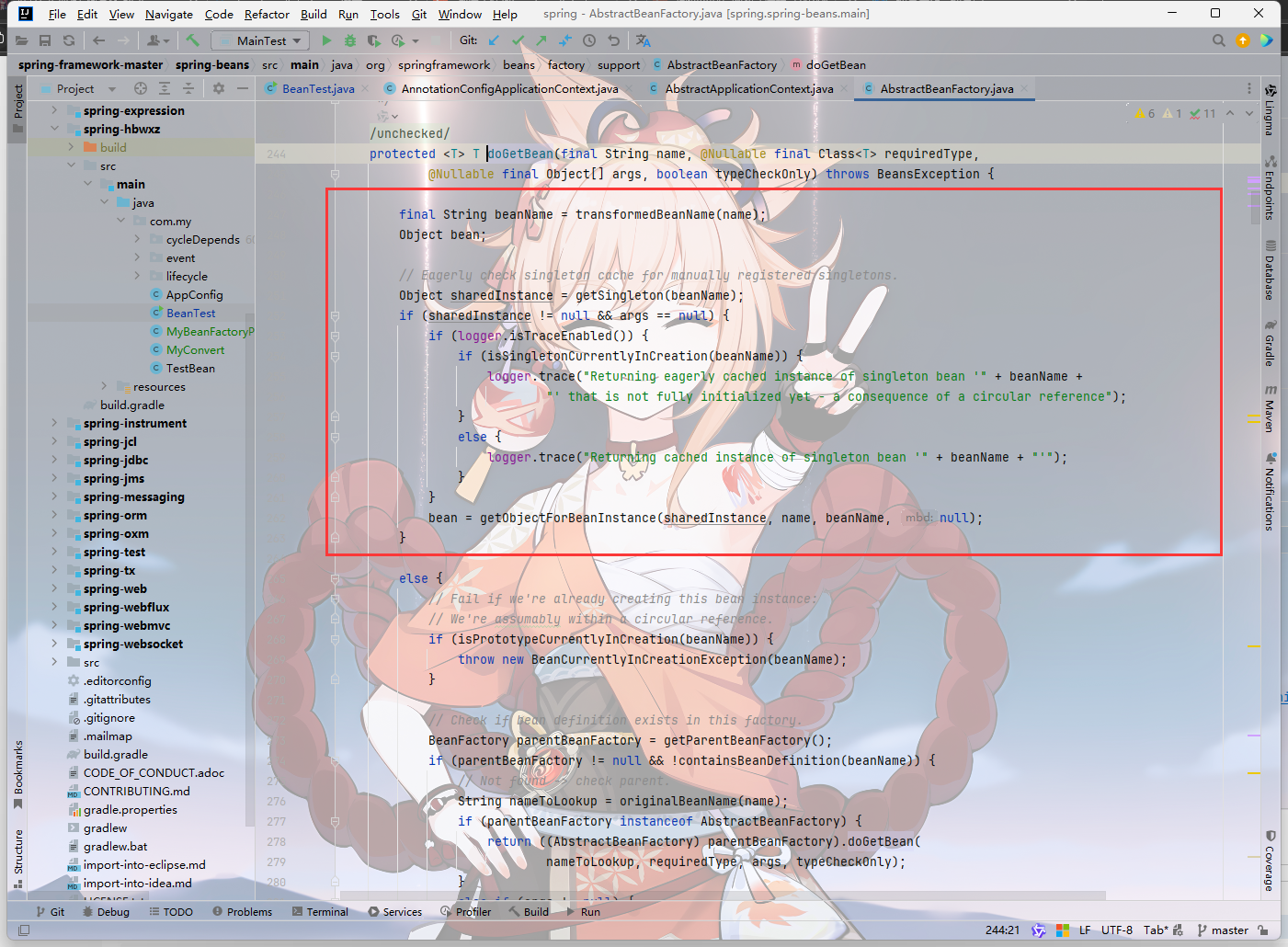The height and width of the screenshot is (947, 1288).
Task: Open Git Show History clock icon
Action: [x=589, y=40]
